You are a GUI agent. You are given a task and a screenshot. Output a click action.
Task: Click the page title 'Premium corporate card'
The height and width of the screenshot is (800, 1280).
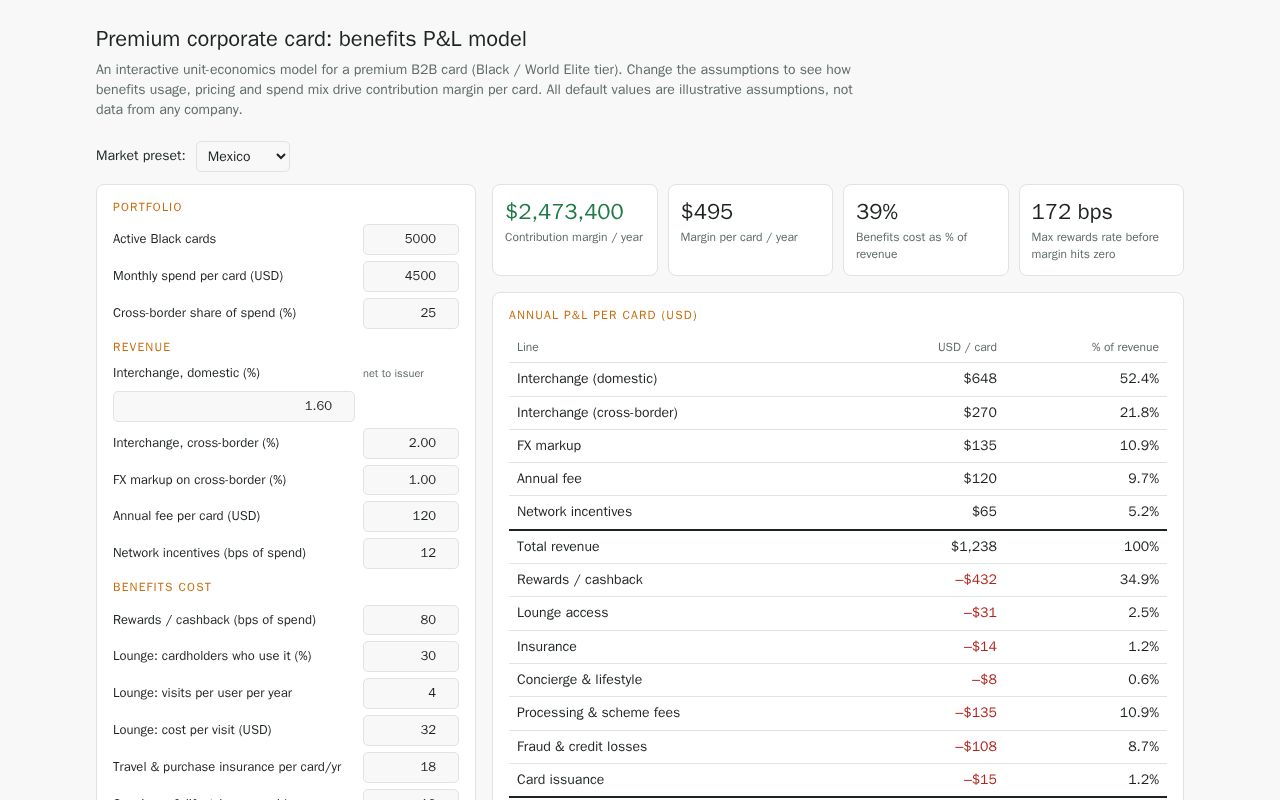(x=311, y=39)
